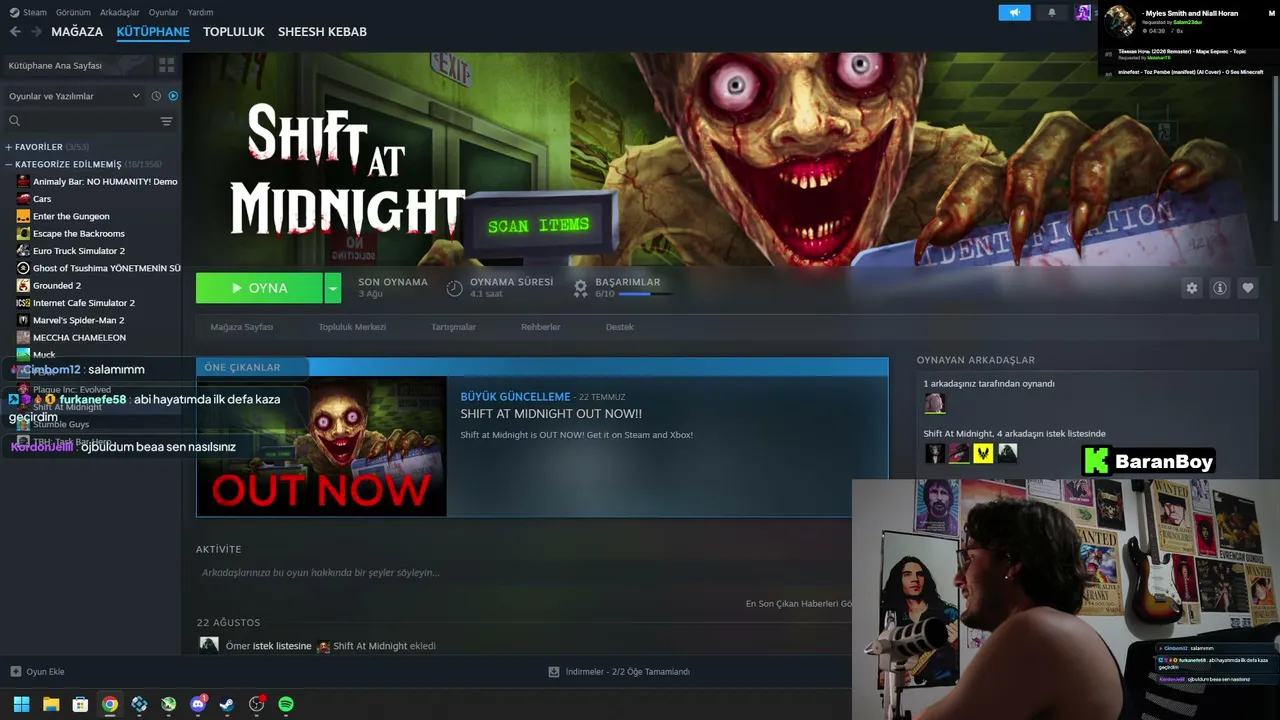This screenshot has width=1280, height=720.
Task: Click the Marvel's Spider-Man 2 icon
Action: (23, 320)
